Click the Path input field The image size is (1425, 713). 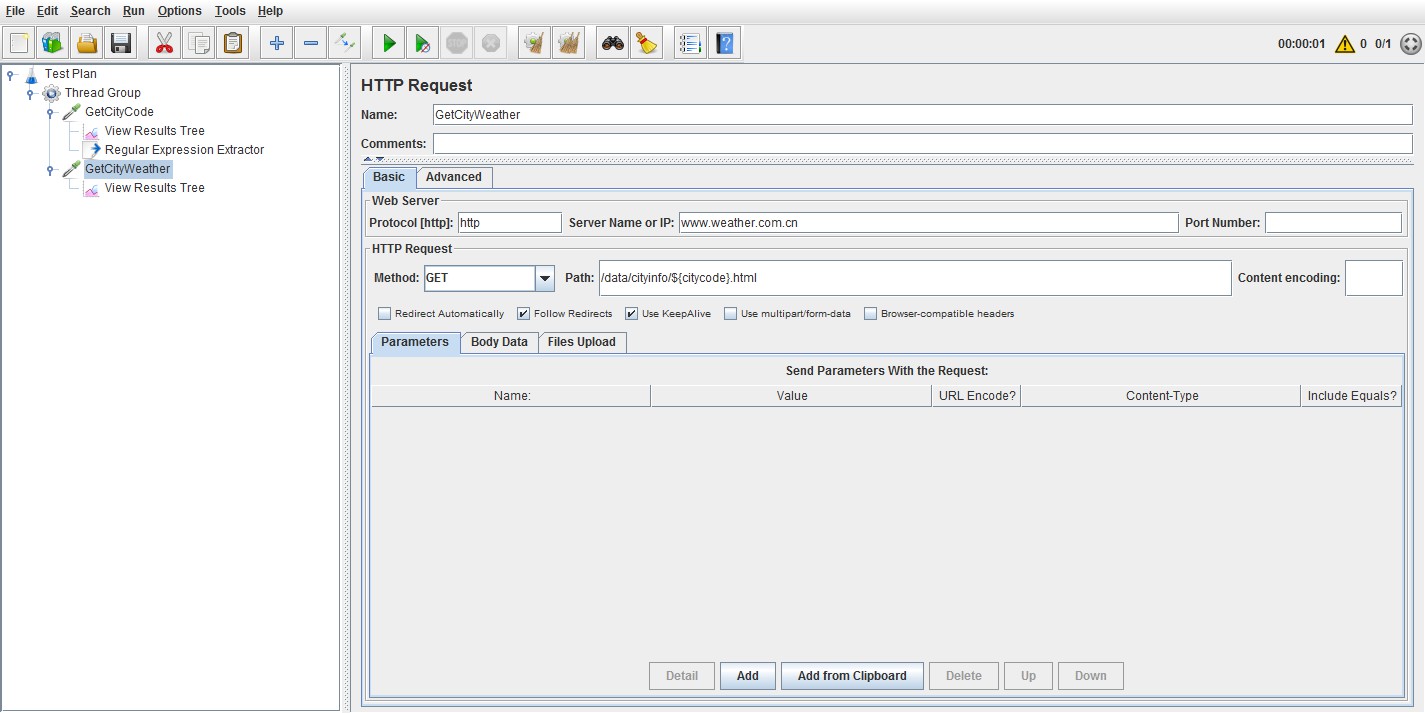(914, 278)
